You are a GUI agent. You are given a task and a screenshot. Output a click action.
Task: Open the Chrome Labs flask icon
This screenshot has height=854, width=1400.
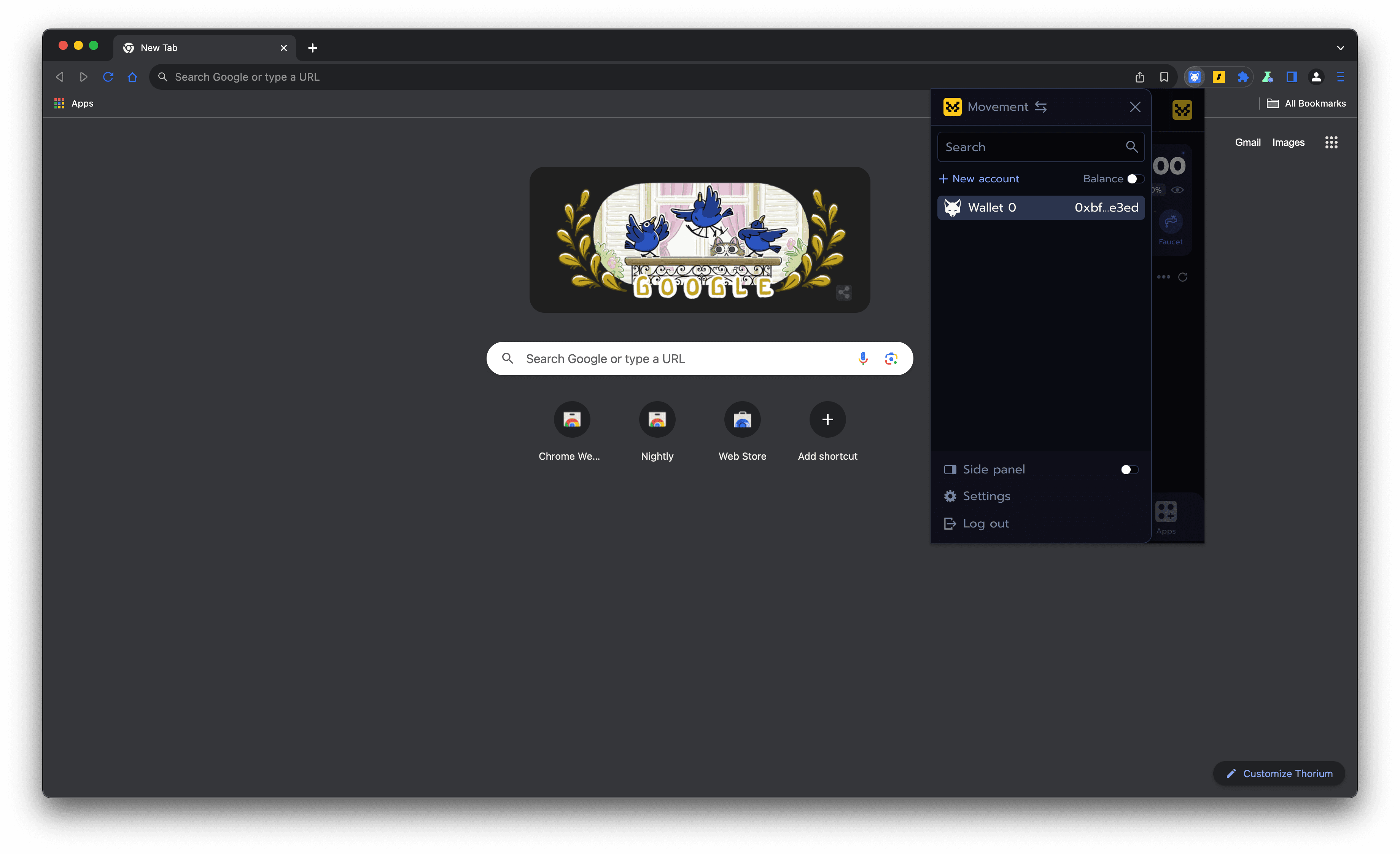(1267, 77)
